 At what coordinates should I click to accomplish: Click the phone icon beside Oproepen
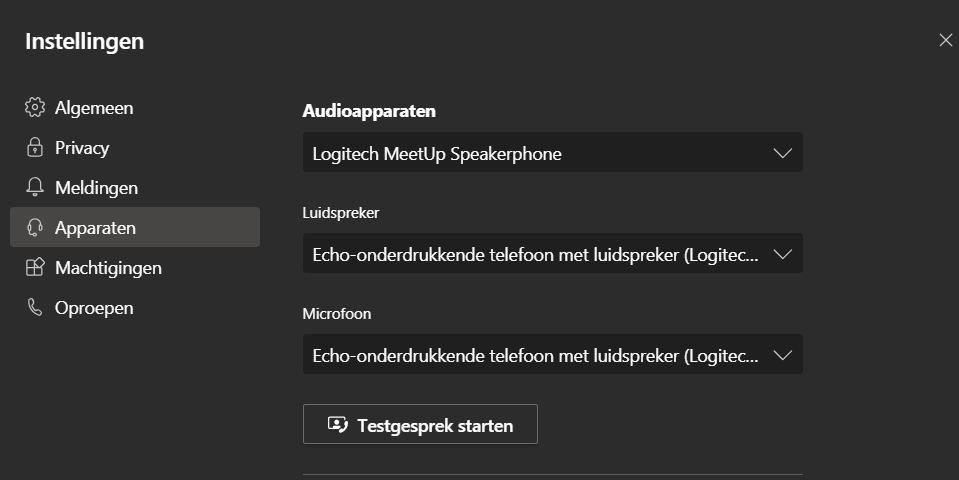pos(35,308)
